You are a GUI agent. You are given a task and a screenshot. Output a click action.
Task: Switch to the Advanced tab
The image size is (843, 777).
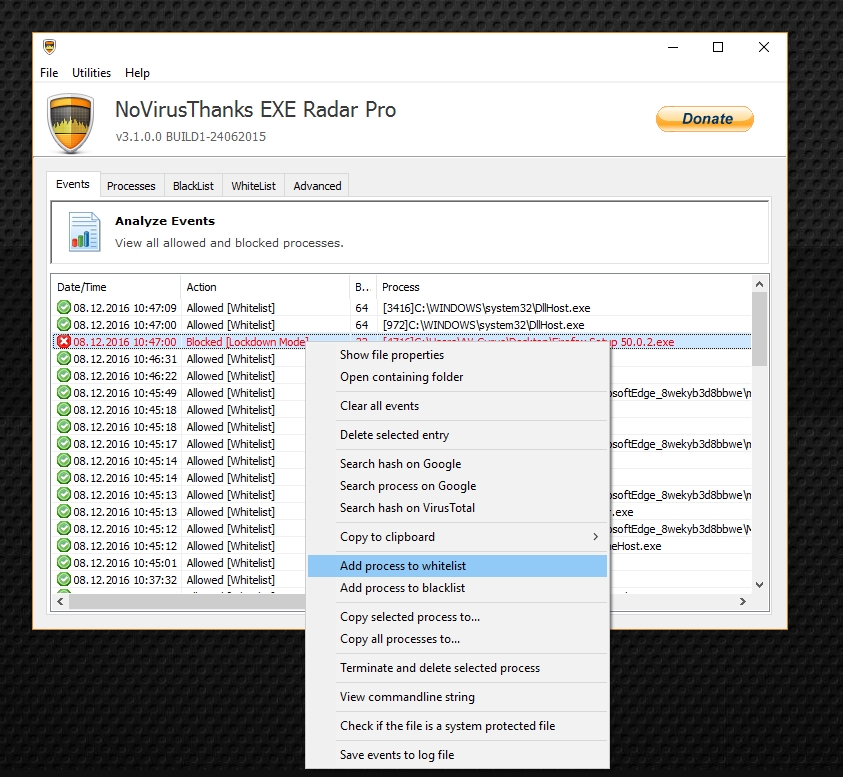pyautogui.click(x=317, y=186)
